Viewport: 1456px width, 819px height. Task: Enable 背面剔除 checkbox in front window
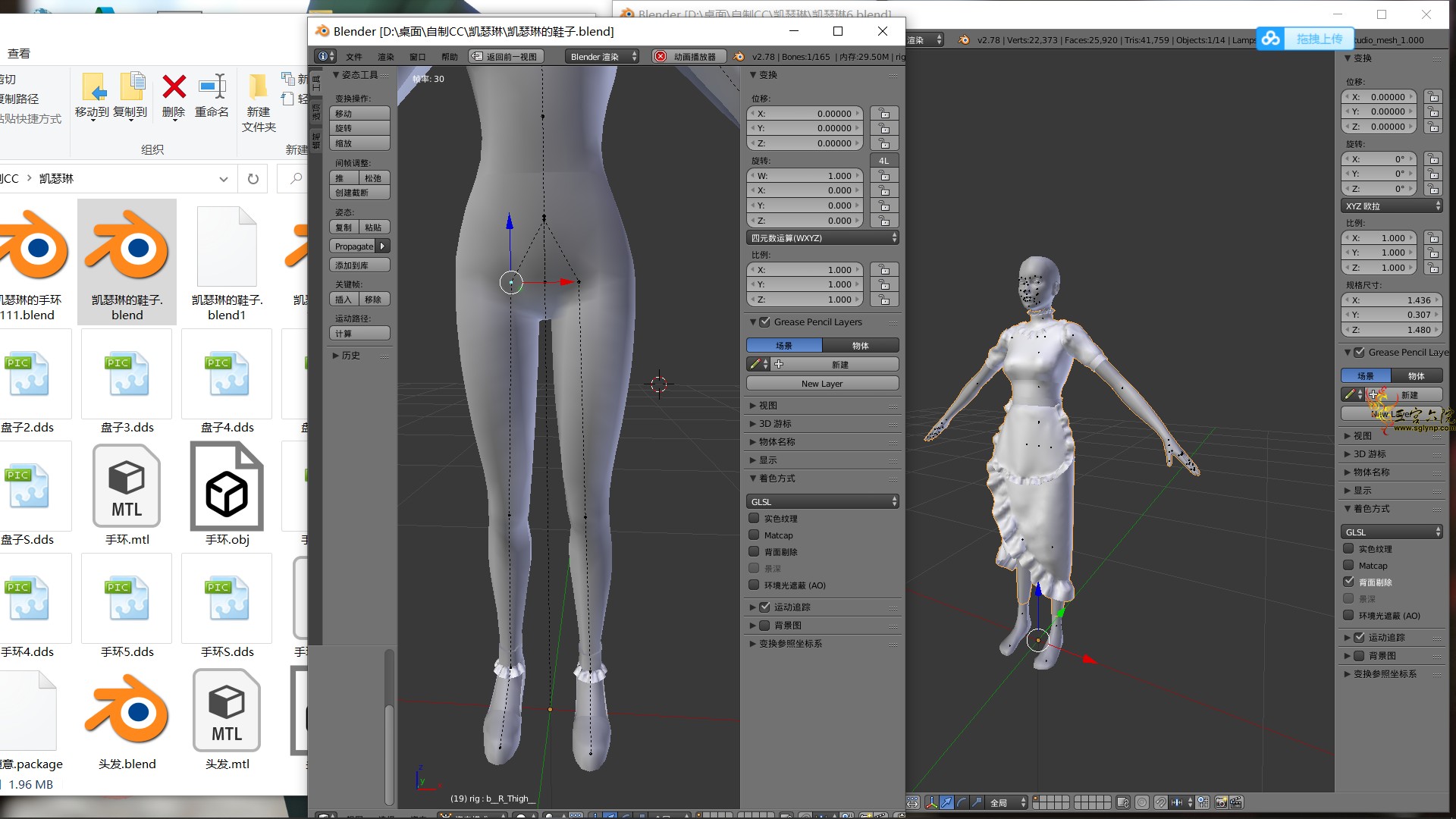tap(754, 551)
